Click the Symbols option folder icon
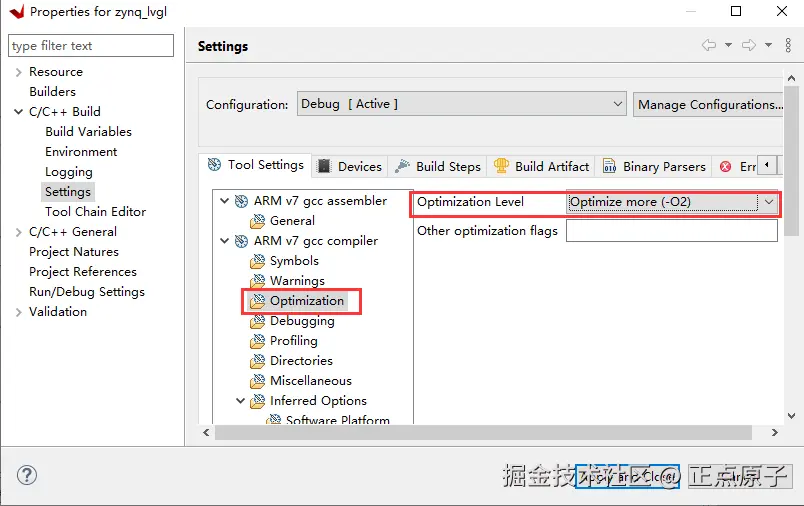The image size is (804, 506). [x=257, y=261]
